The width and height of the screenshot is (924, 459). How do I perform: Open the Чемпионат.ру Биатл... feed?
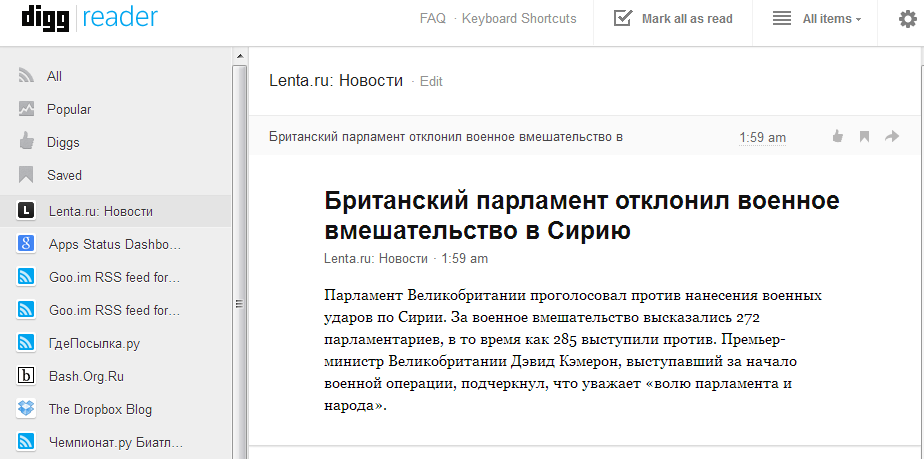pos(116,442)
